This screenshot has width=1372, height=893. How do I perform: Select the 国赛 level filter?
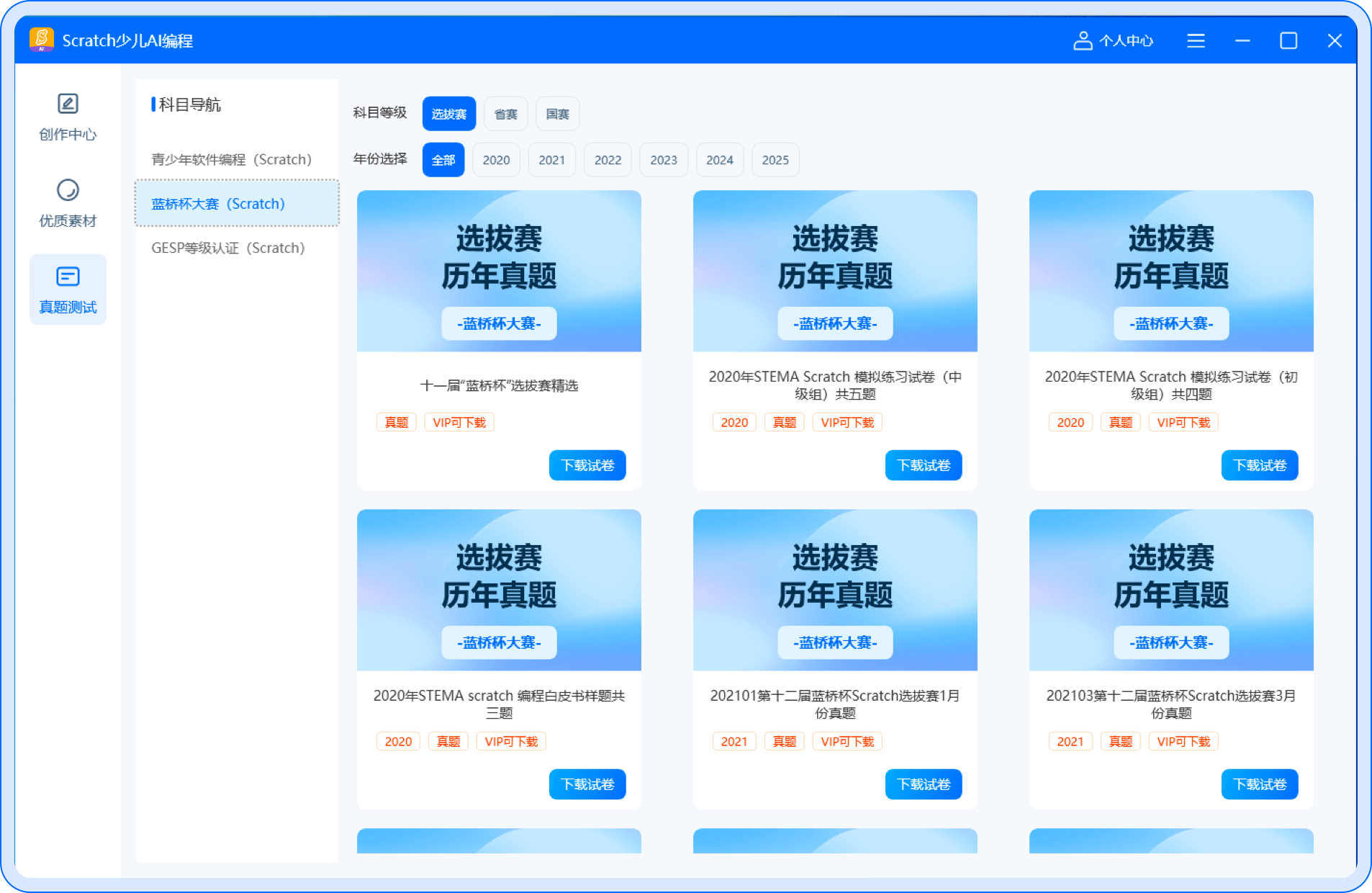557,114
